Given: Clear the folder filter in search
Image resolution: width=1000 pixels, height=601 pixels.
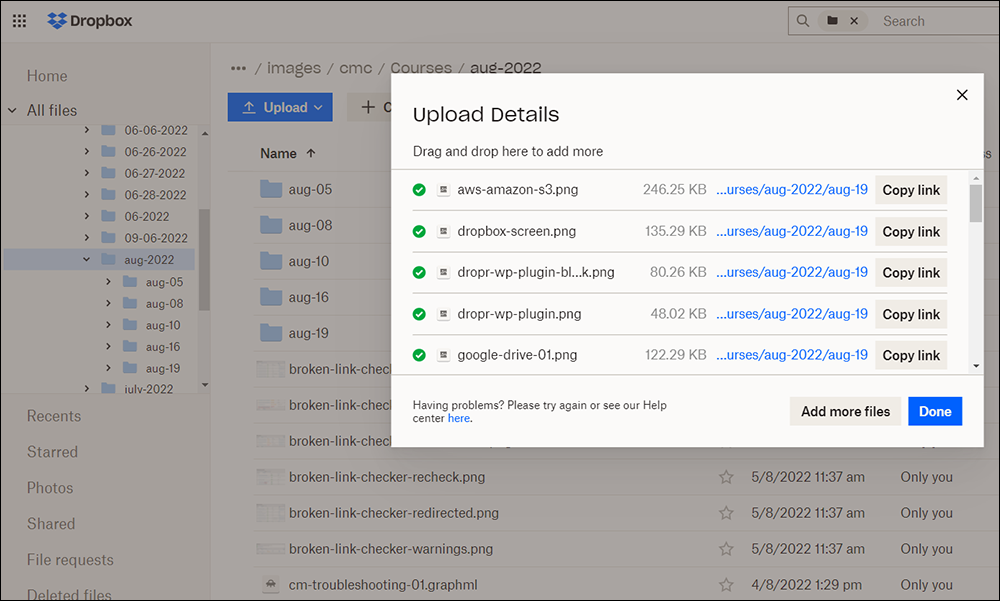Looking at the screenshot, I should pyautogui.click(x=854, y=21).
